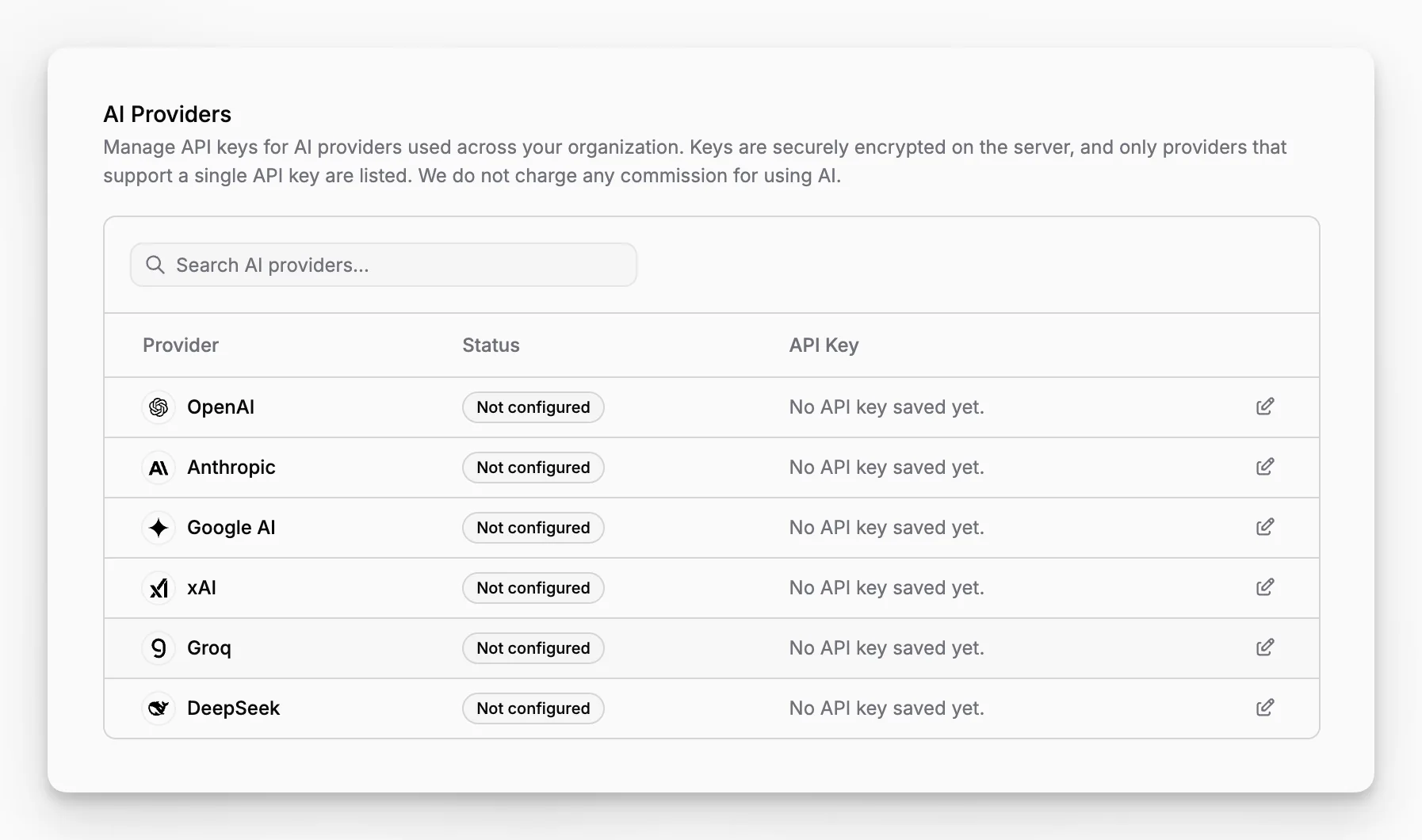Click the Provider column header
This screenshot has width=1422, height=840.
coord(181,346)
